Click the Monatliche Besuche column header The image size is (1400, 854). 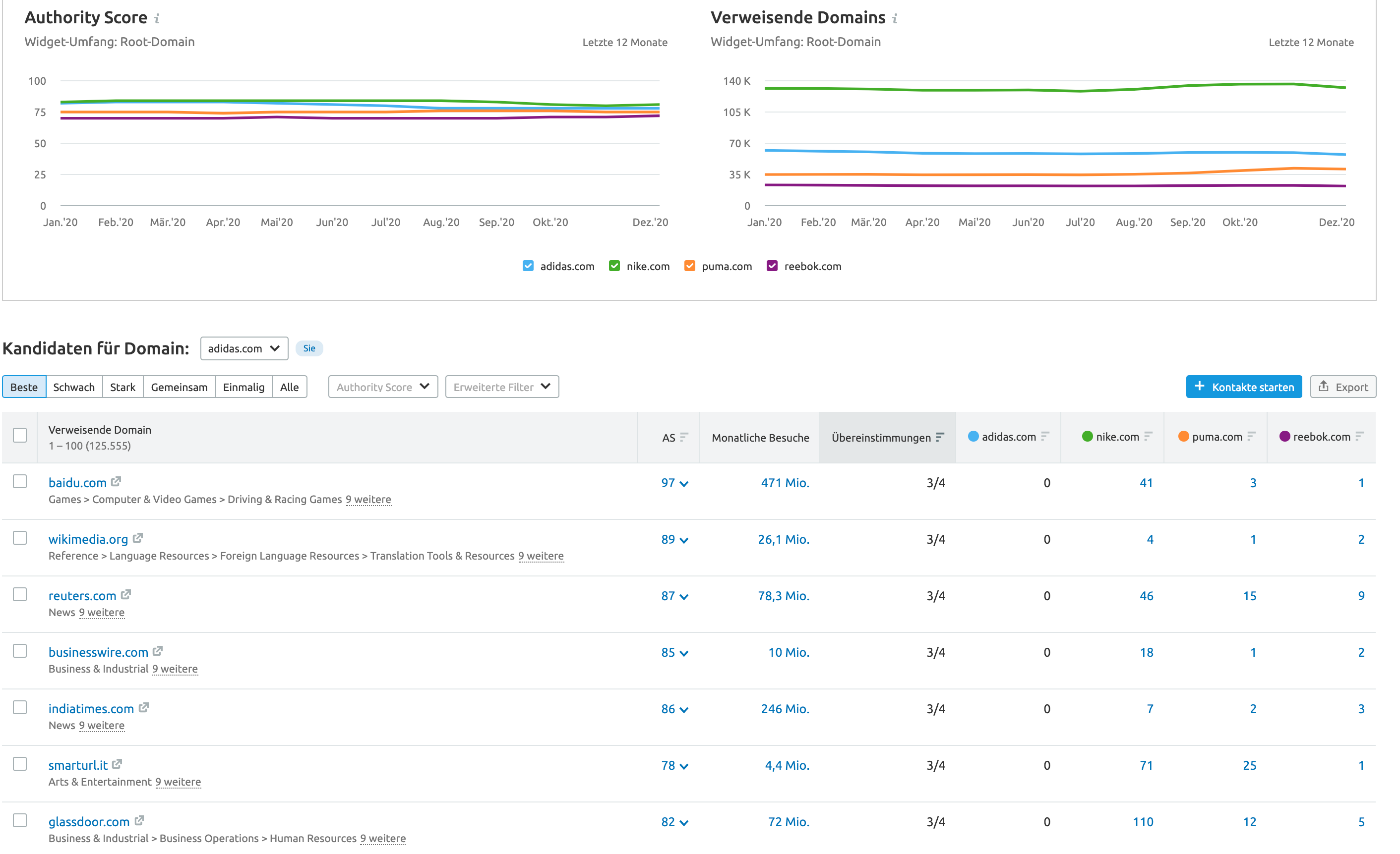[760, 437]
